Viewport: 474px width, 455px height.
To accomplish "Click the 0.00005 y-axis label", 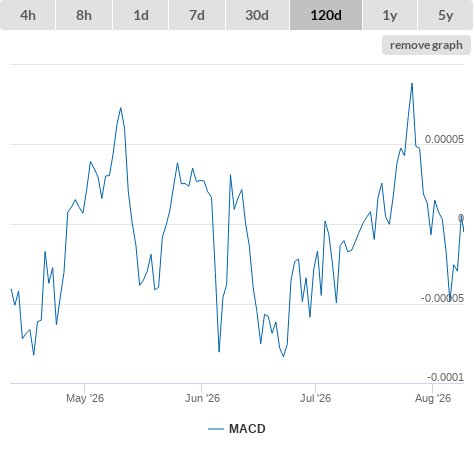I will pos(444,139).
